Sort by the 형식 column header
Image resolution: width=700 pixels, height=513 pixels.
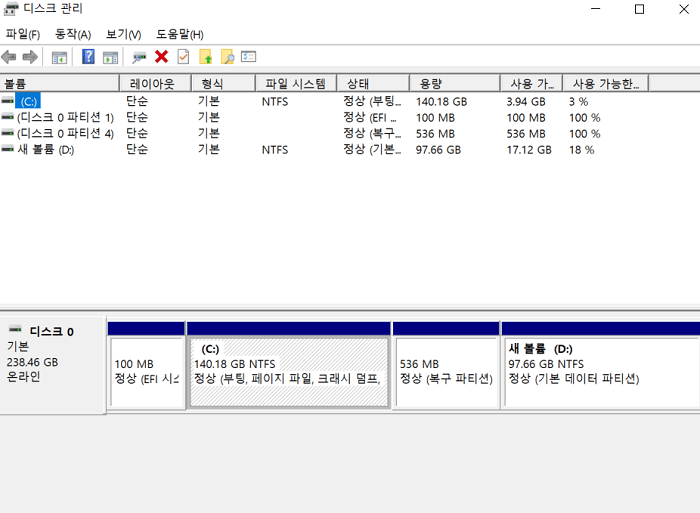[223, 83]
